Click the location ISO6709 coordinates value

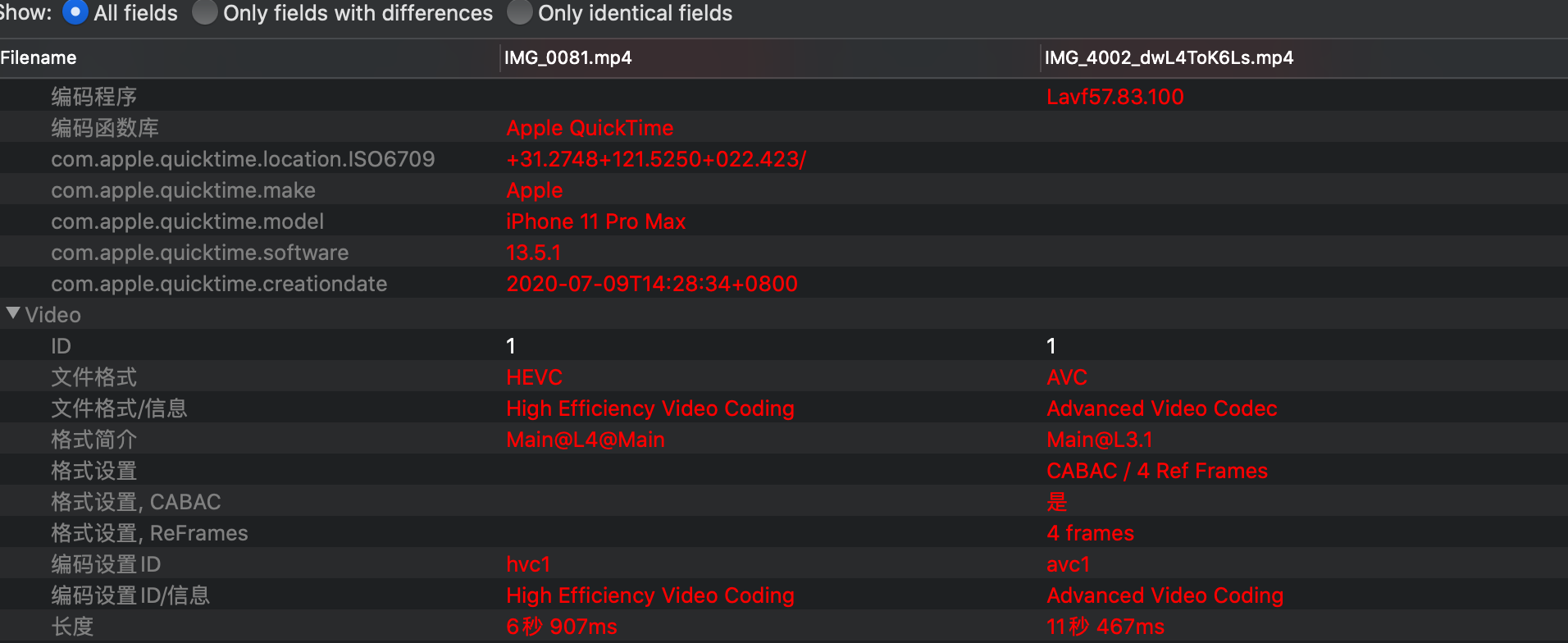656,159
